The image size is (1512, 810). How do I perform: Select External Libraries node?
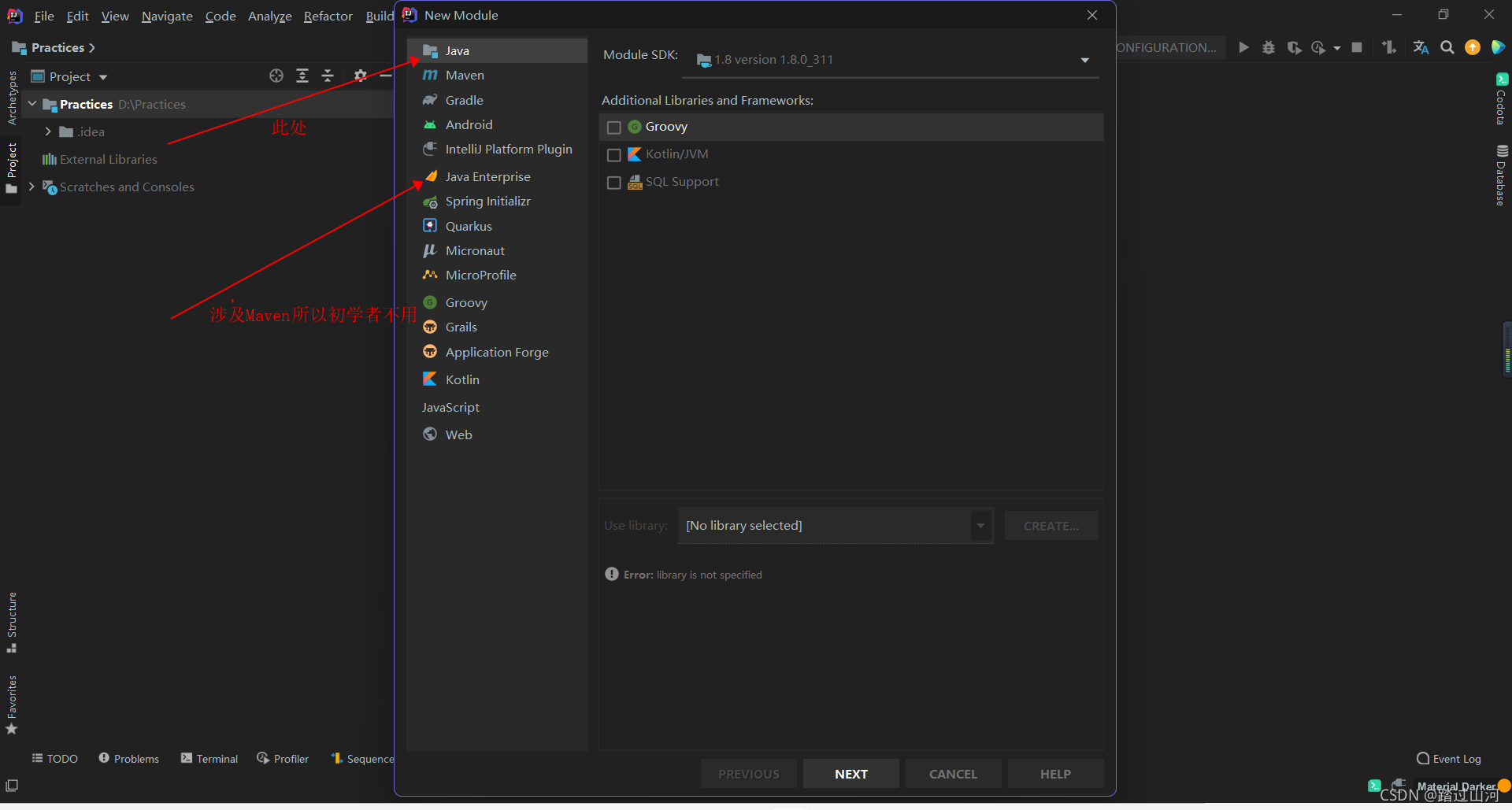coord(100,159)
